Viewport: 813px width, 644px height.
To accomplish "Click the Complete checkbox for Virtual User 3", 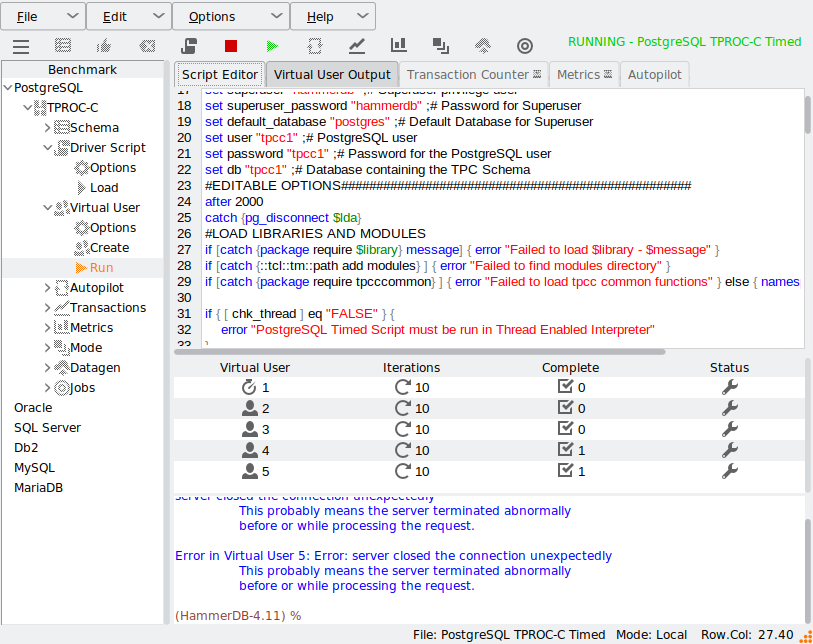I will (565, 428).
